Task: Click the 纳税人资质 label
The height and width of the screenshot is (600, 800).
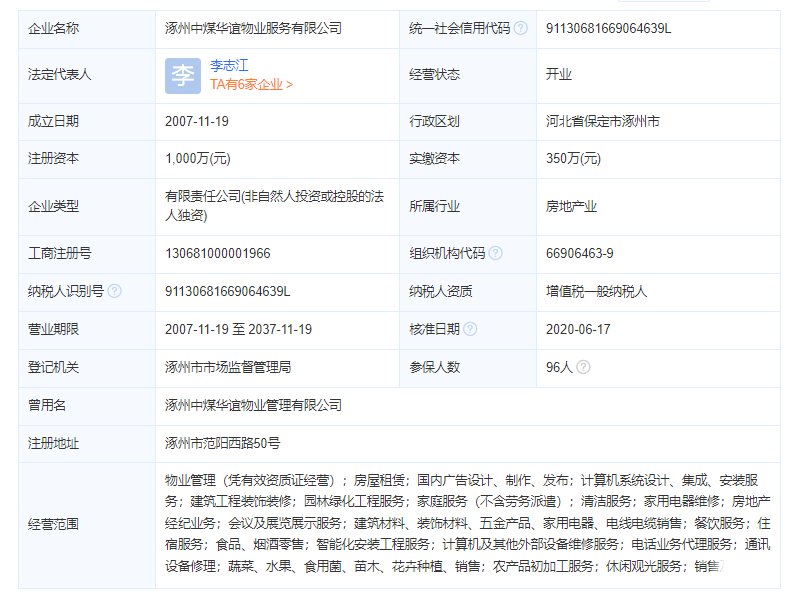Action: tap(441, 291)
